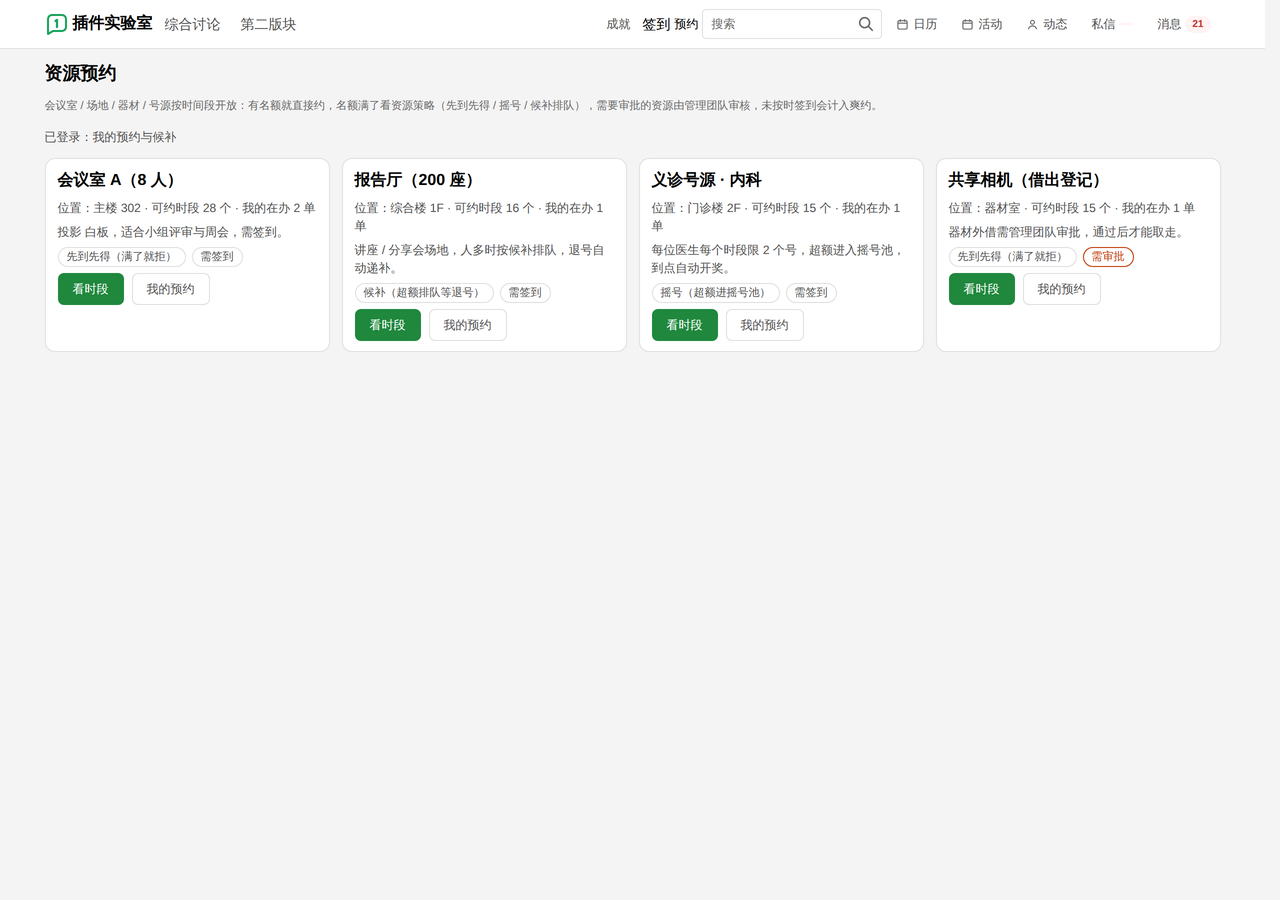Open 我的预约 for 共享相机

click(x=1062, y=289)
